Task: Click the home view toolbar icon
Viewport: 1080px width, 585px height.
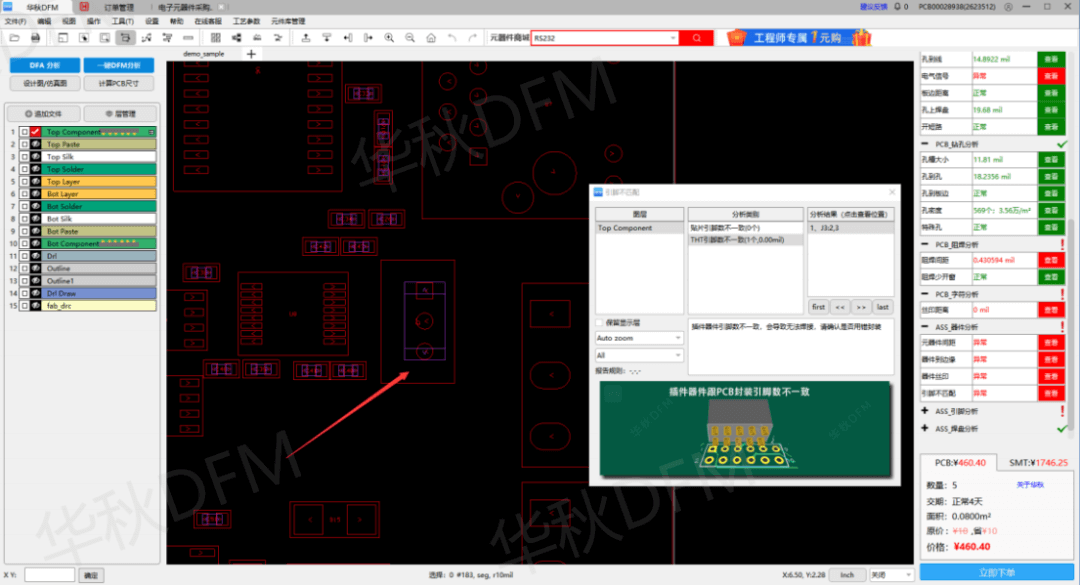Action: [x=431, y=38]
